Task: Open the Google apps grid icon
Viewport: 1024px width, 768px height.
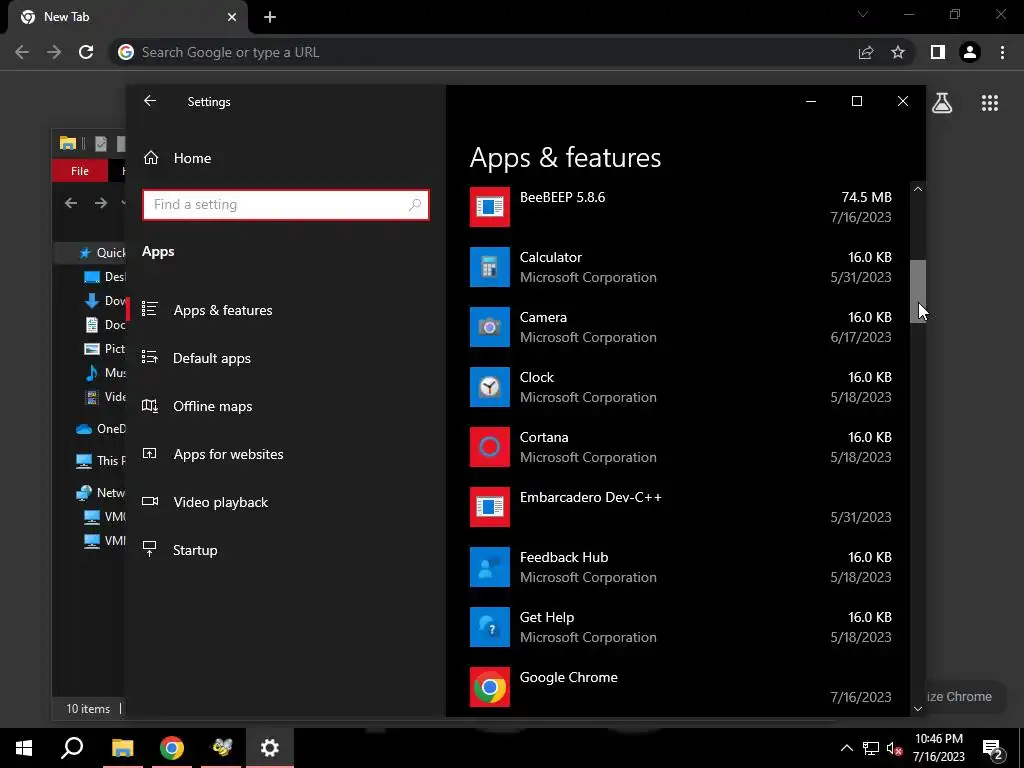Action: tap(990, 103)
